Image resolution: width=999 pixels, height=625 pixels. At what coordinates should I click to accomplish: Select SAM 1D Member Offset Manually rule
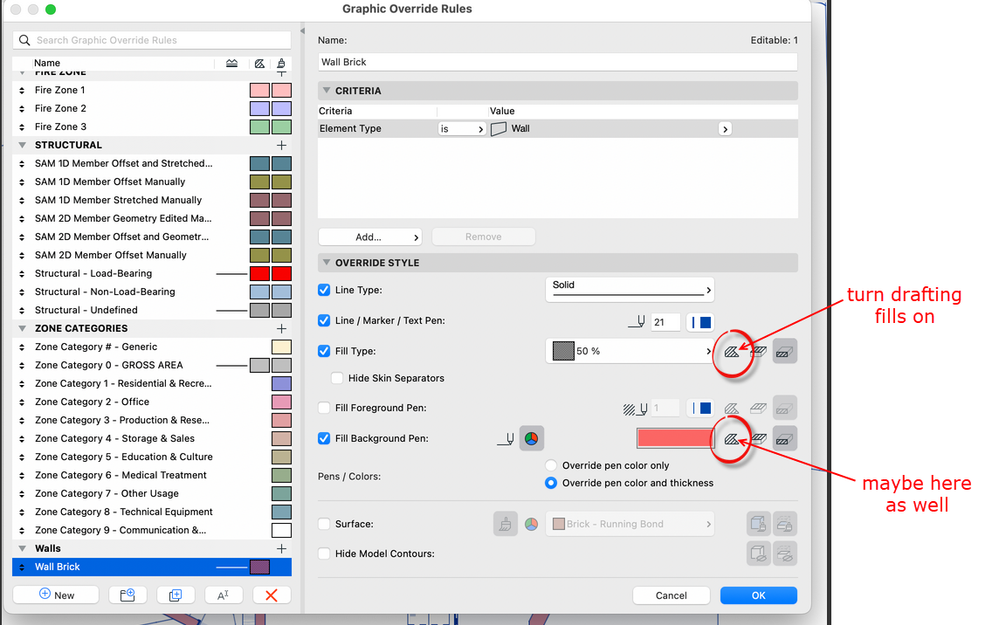(x=152, y=182)
